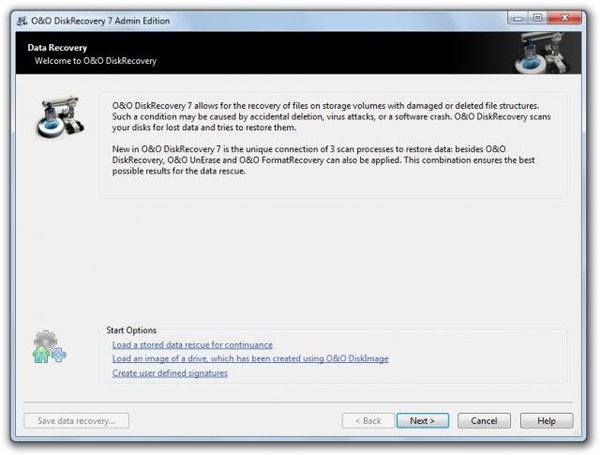The image size is (600, 455).
Task: Click the disk recovery robot icon beside description
Action: point(60,117)
